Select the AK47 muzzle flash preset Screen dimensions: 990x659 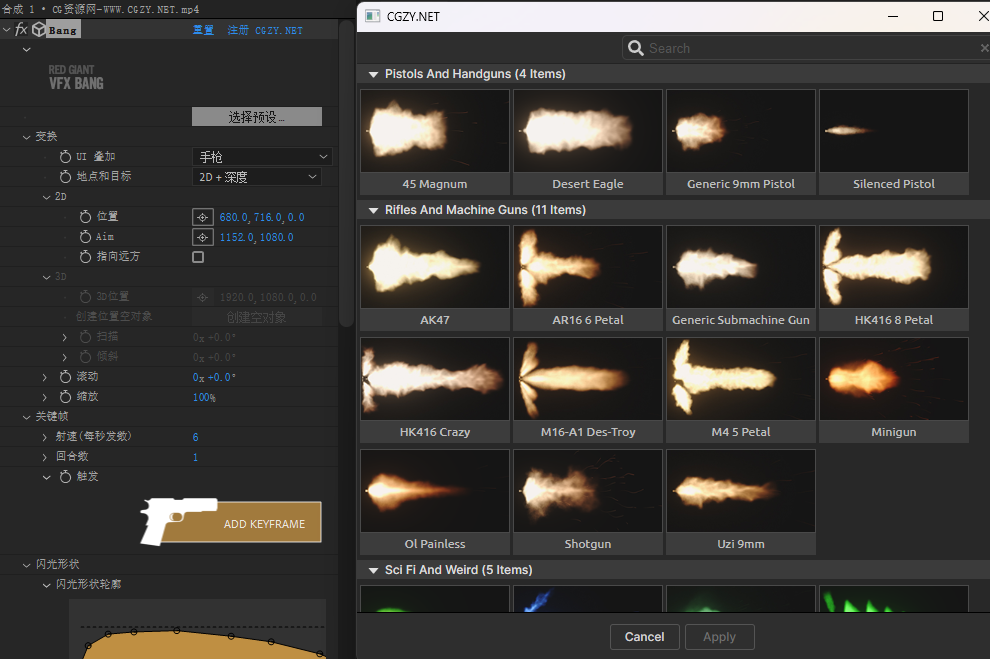[435, 278]
